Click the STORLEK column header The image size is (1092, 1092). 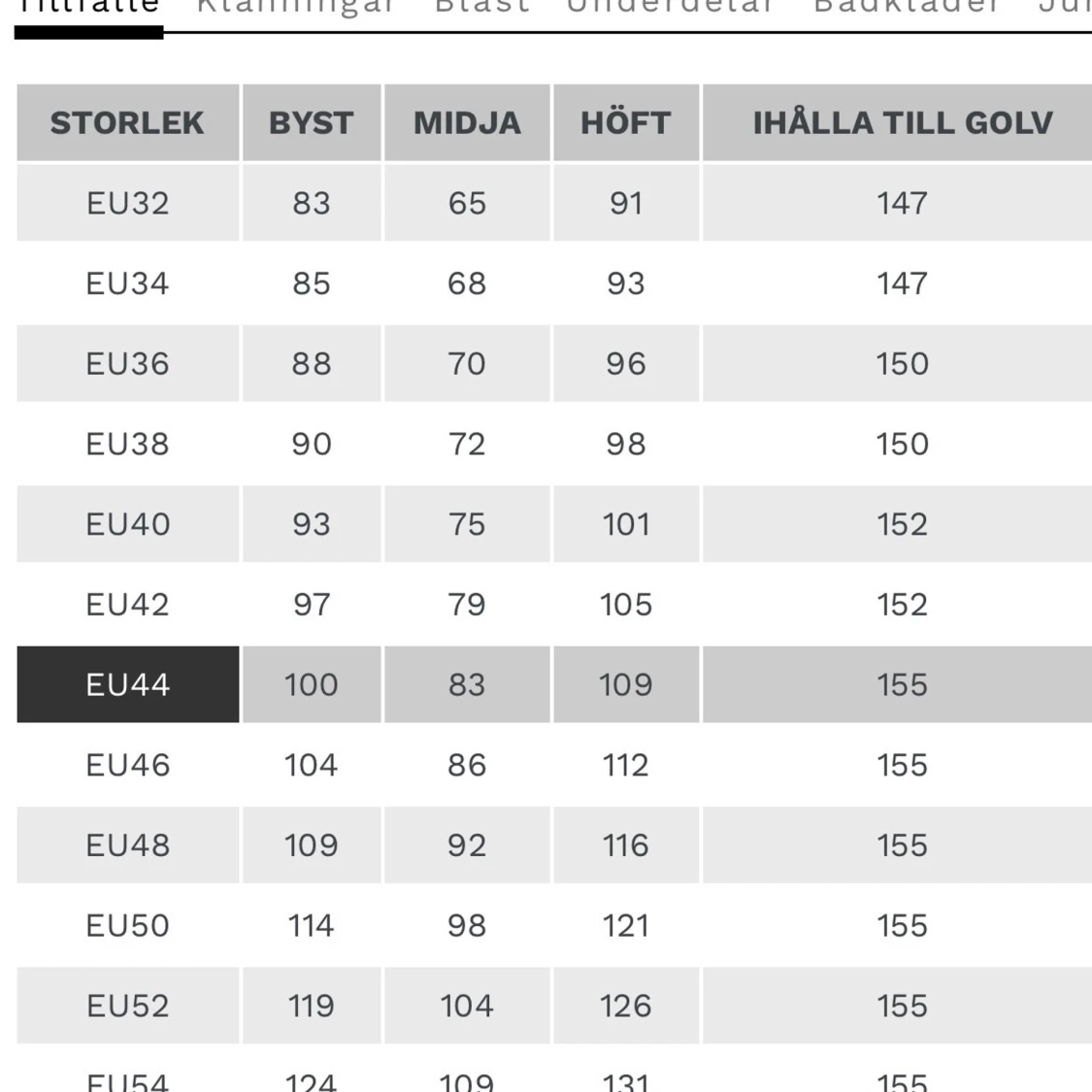click(x=128, y=122)
